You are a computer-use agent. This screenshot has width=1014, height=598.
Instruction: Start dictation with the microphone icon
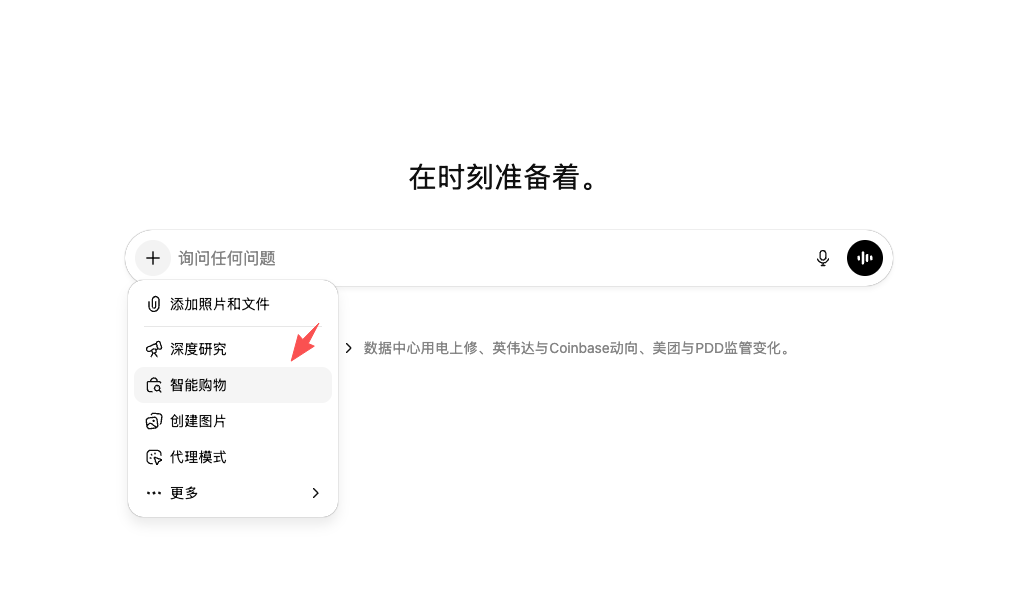[823, 258]
